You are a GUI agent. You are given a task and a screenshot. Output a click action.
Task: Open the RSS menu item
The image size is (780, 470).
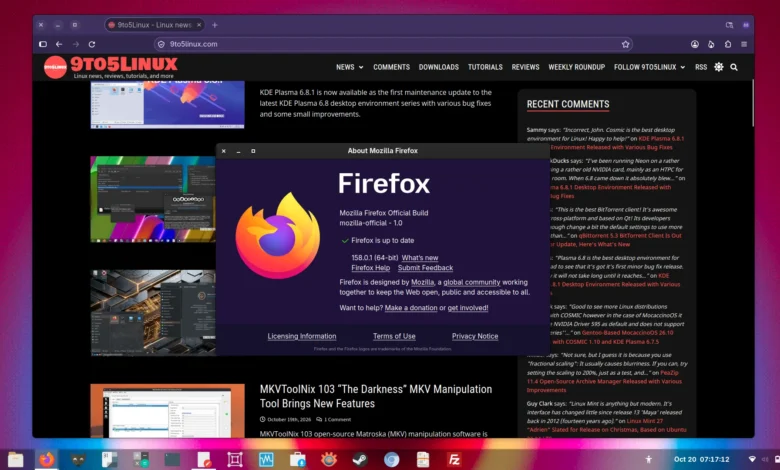(701, 67)
